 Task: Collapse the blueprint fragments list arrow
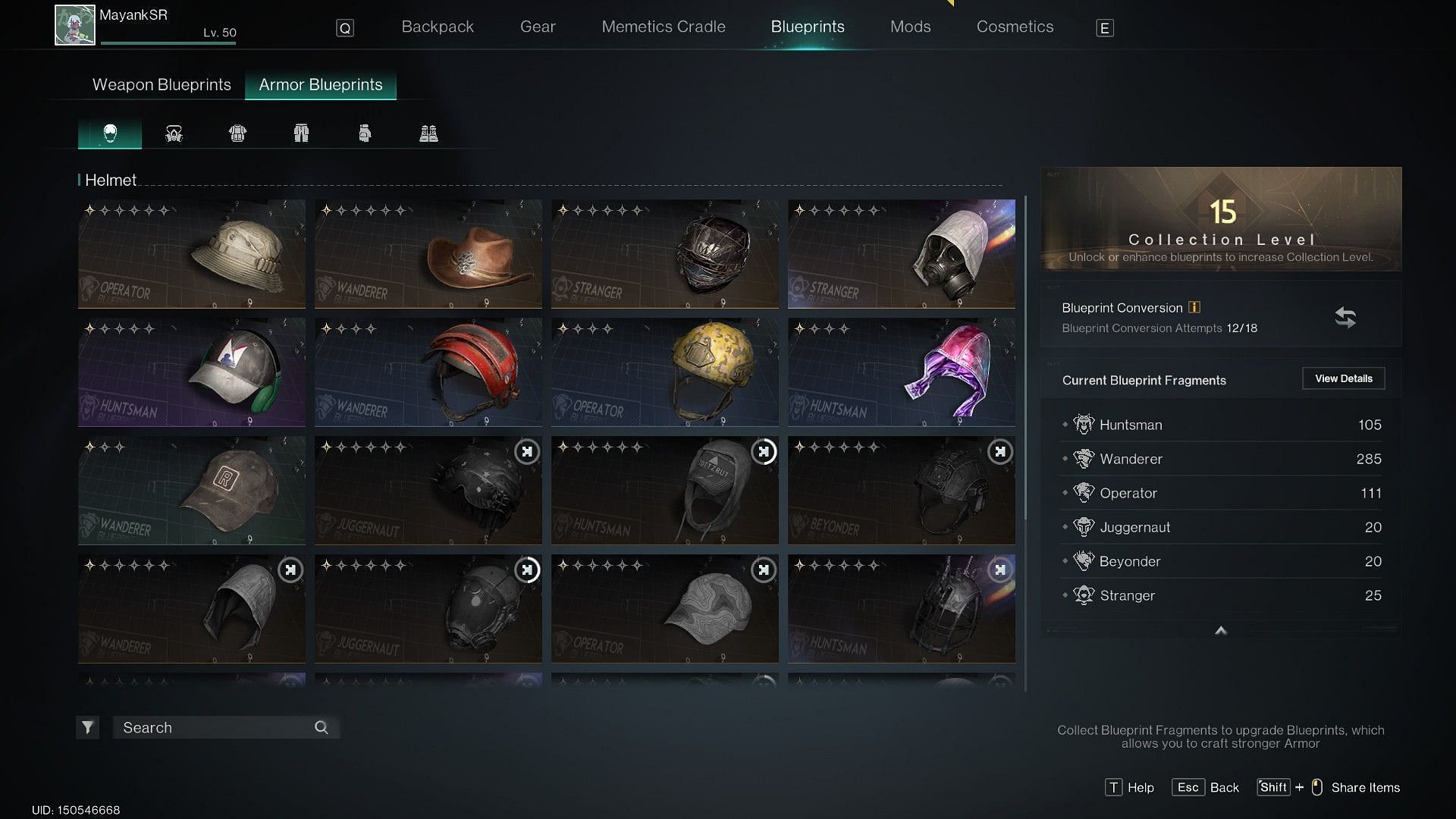1221,631
